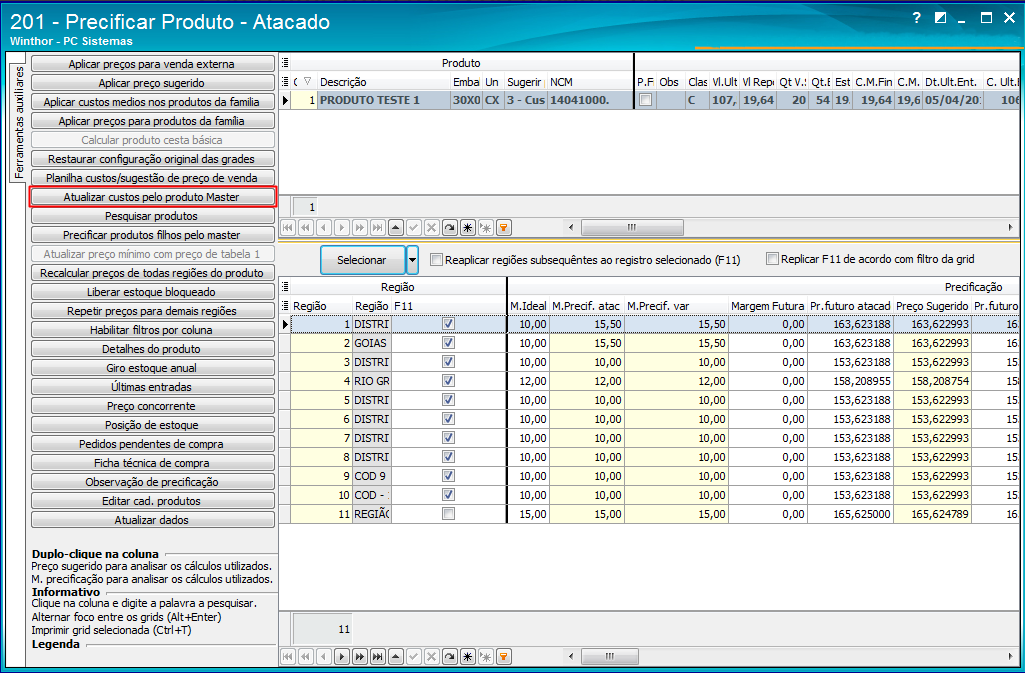
Task: Click refresh arrow icon in region grid toolbar
Action: tap(449, 656)
